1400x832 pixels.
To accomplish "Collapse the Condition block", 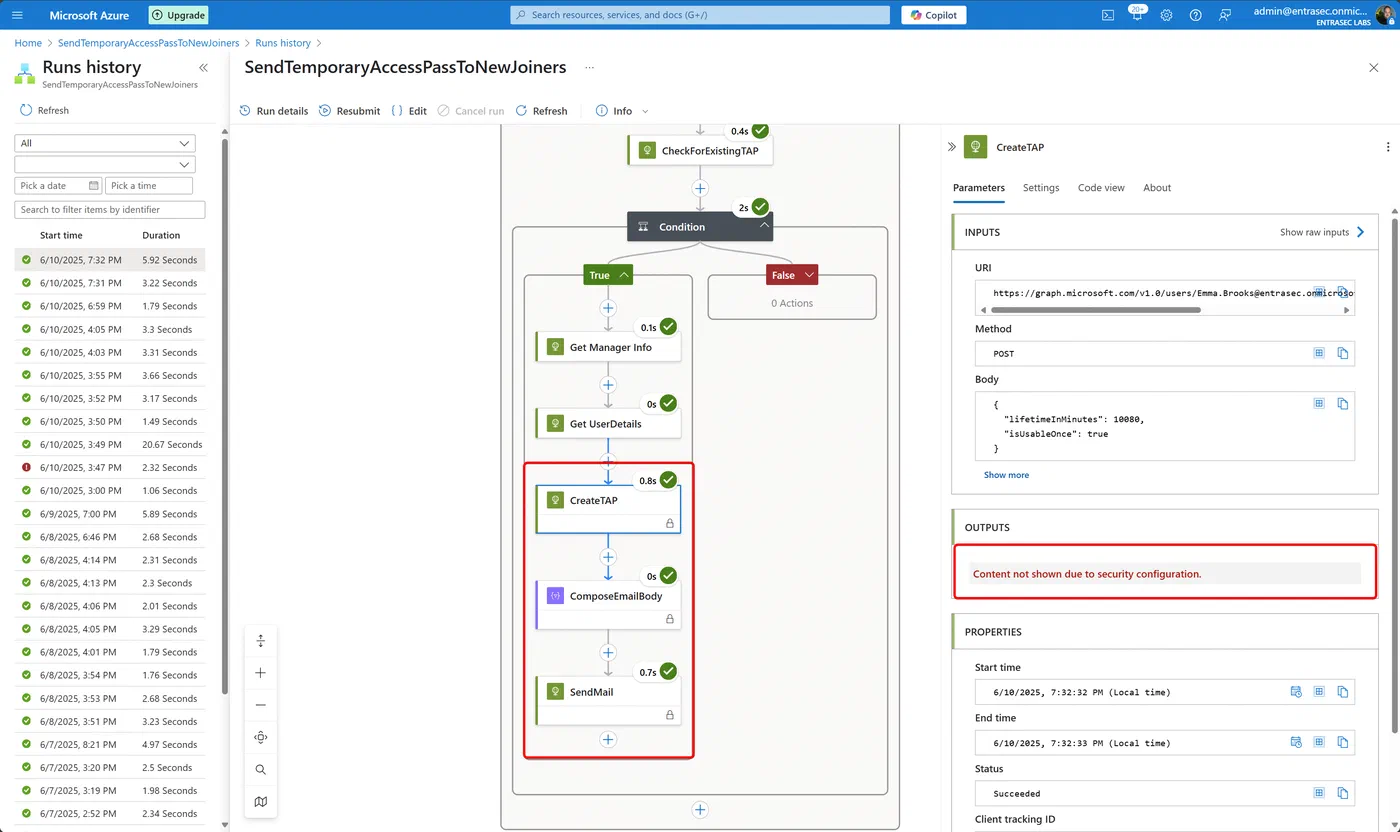I will (765, 226).
